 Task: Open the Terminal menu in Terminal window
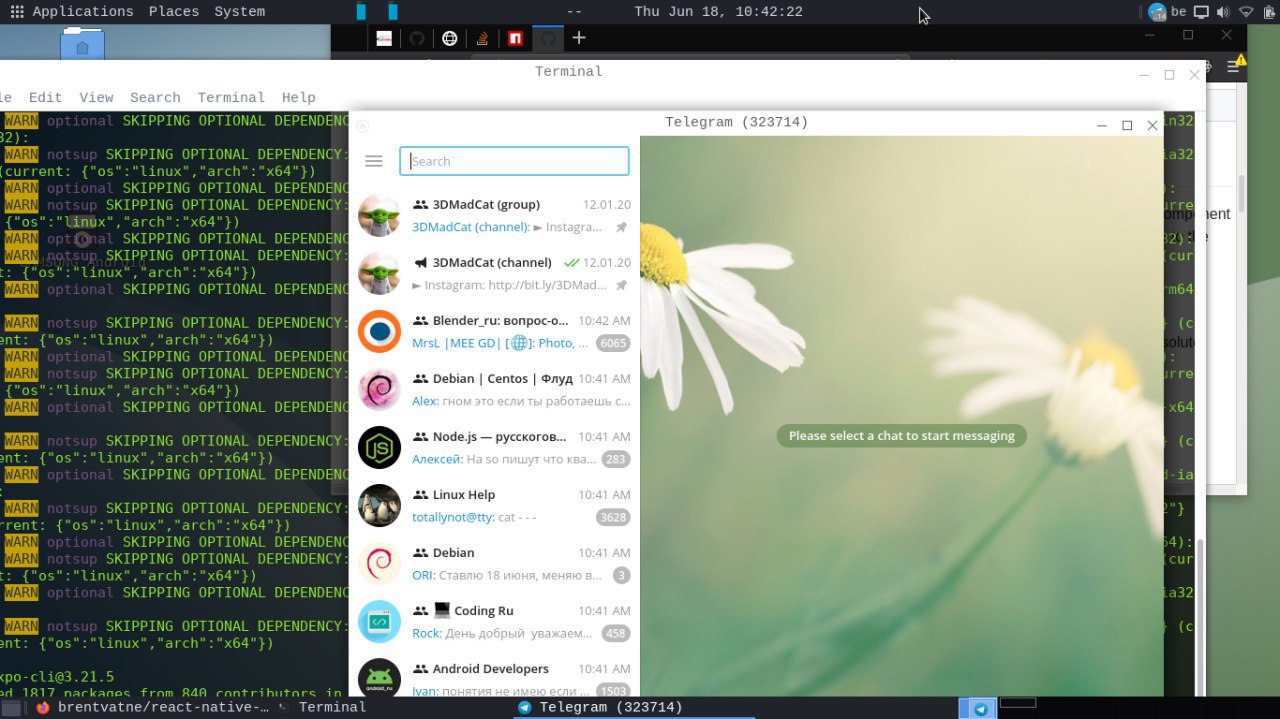tap(231, 97)
